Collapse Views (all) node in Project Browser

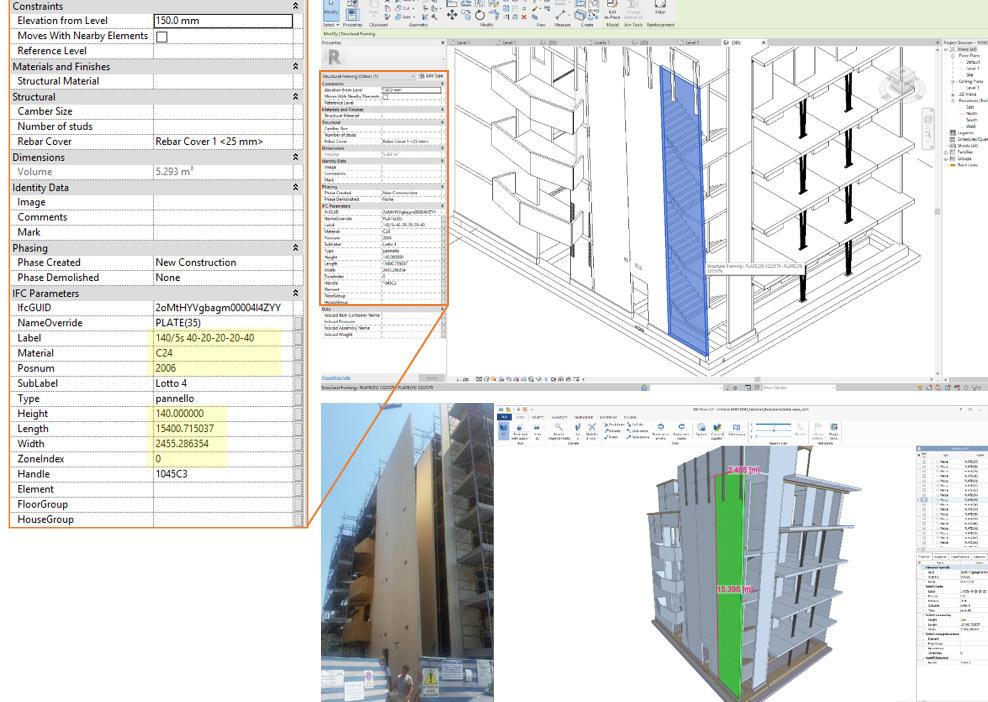pyautogui.click(x=946, y=49)
